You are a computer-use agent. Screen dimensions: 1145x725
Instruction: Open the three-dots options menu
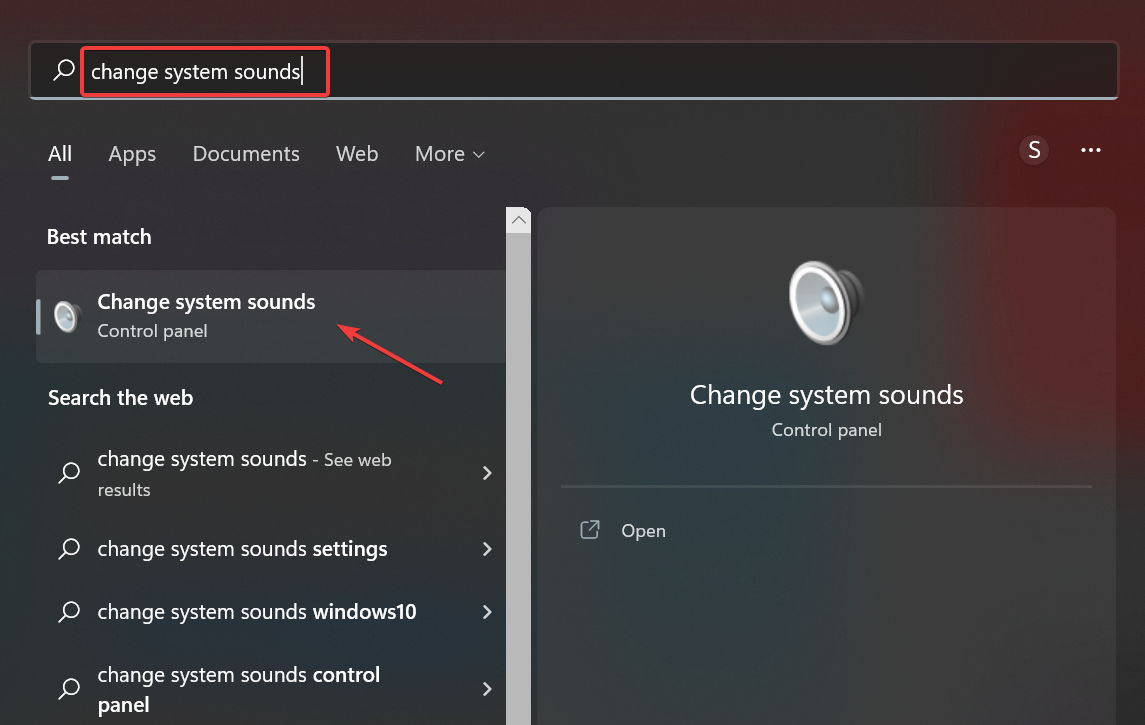(x=1091, y=151)
